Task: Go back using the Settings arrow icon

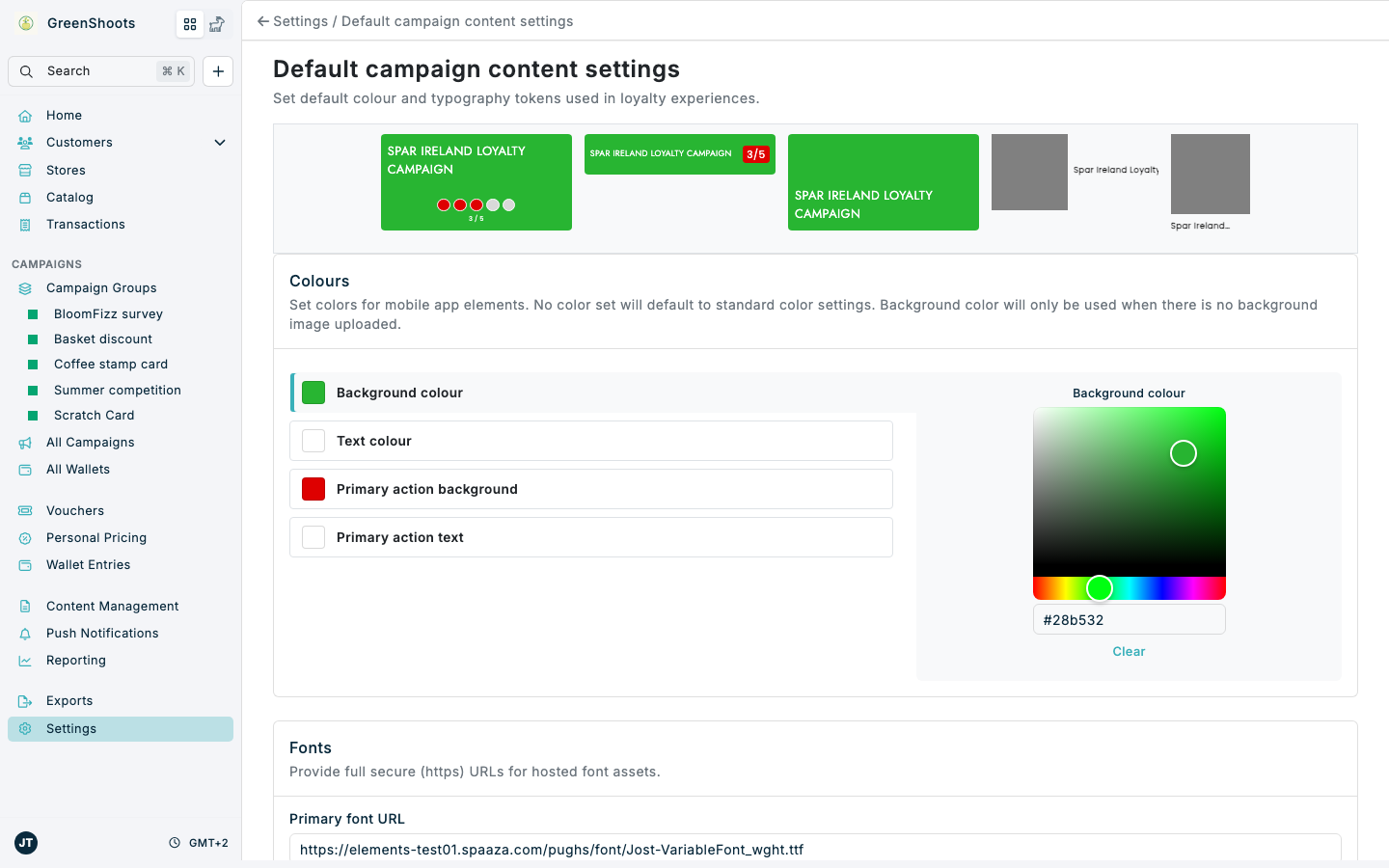Action: click(x=262, y=21)
